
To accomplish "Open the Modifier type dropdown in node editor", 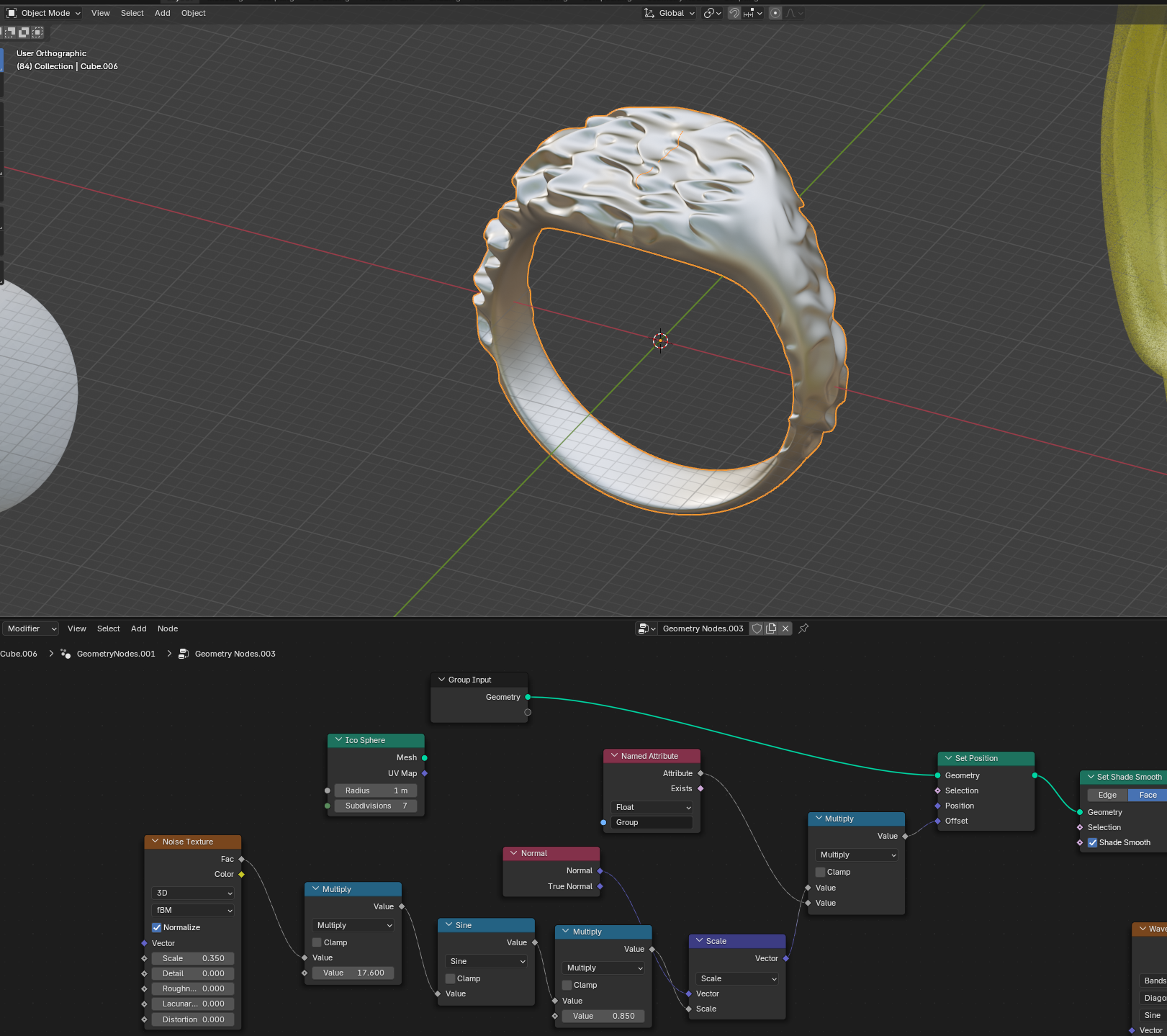I will point(30,629).
